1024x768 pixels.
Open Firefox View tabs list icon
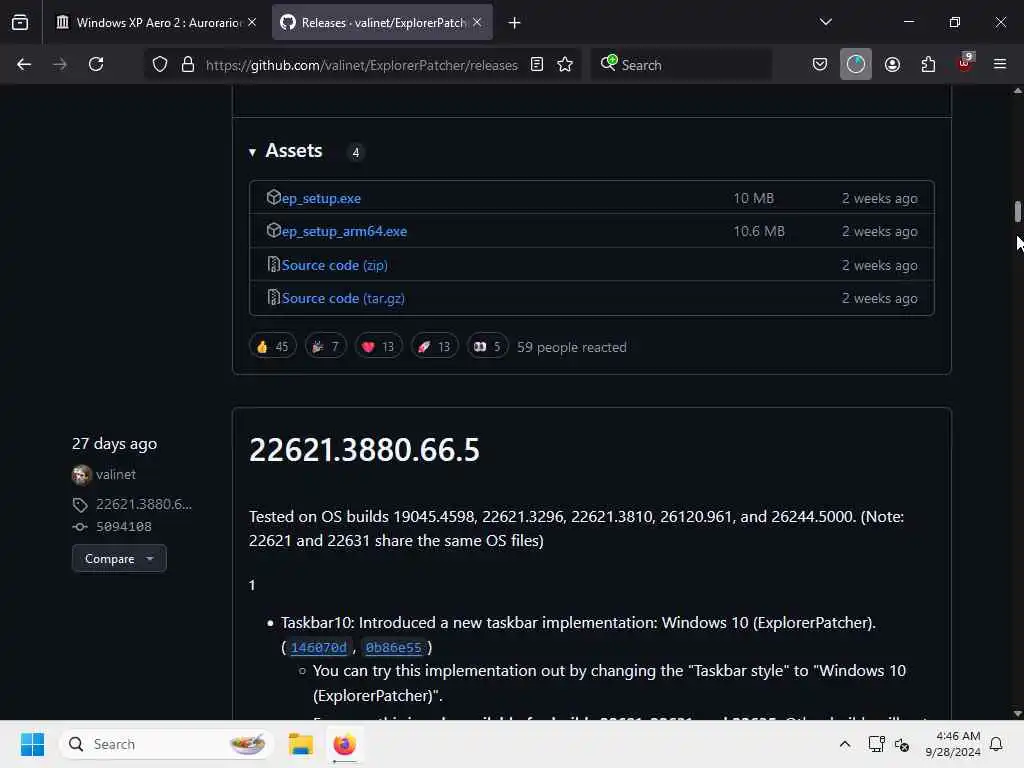(x=20, y=23)
